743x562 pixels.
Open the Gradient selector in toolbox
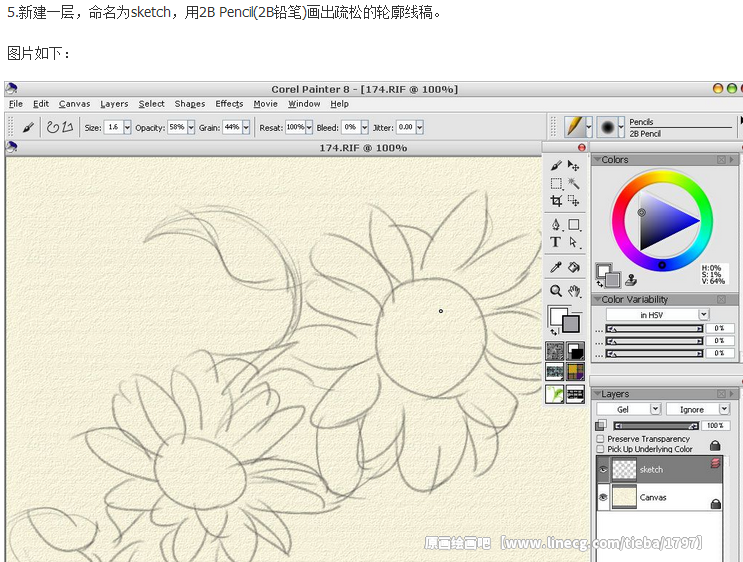[575, 351]
